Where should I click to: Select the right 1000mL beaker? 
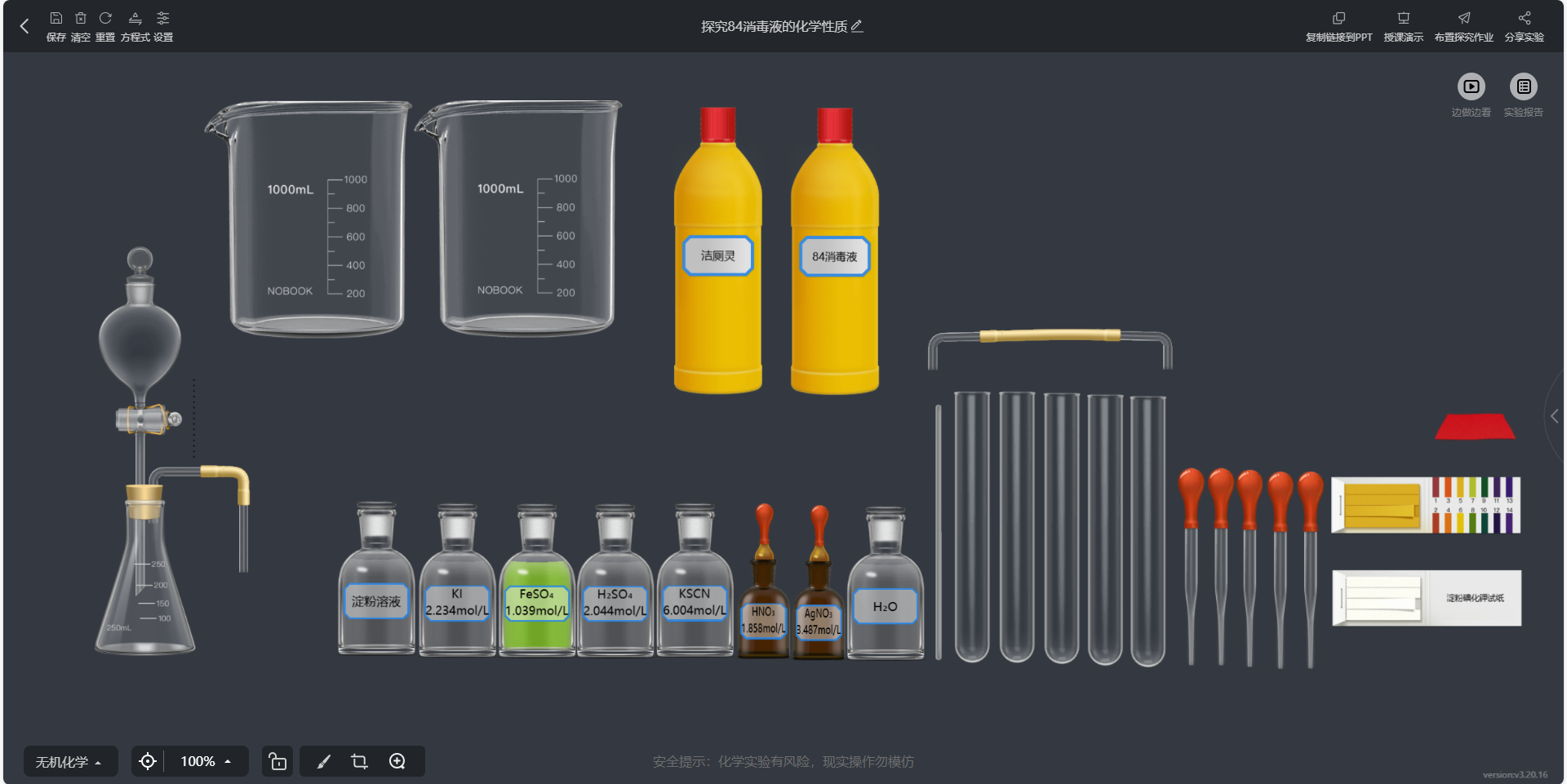click(x=520, y=218)
